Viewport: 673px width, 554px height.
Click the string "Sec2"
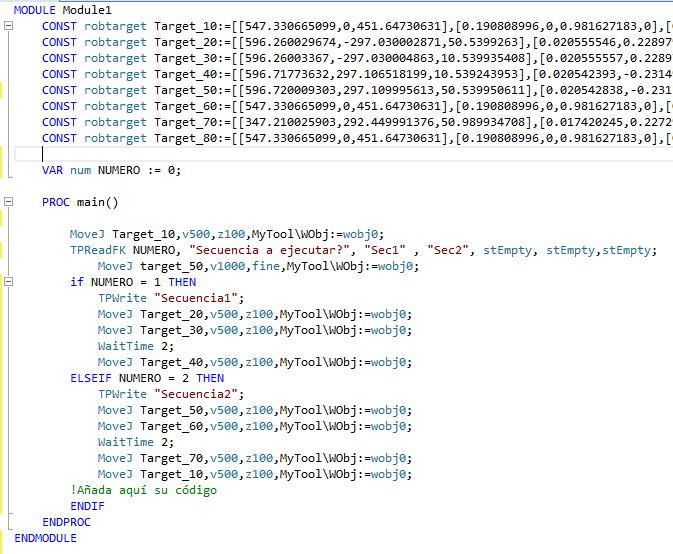[448, 250]
